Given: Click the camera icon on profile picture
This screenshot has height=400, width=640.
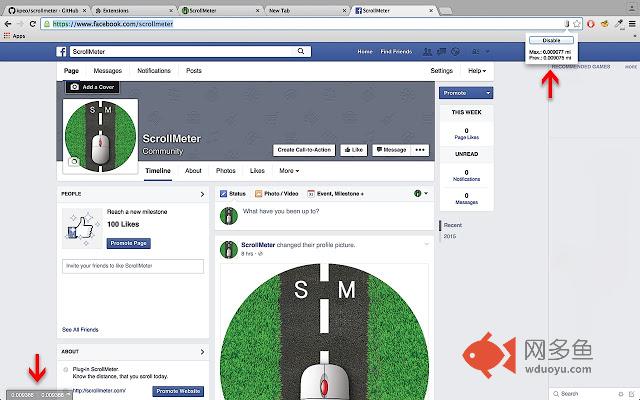Looking at the screenshot, I should 74,162.
